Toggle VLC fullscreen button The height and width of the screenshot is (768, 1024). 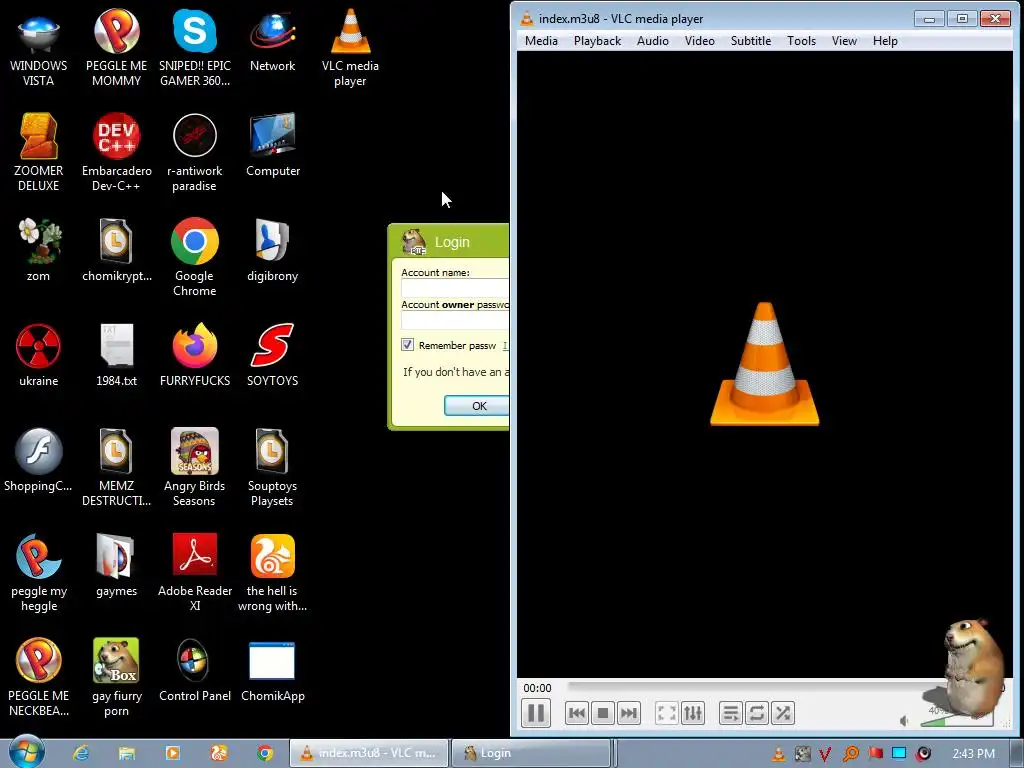coord(667,713)
